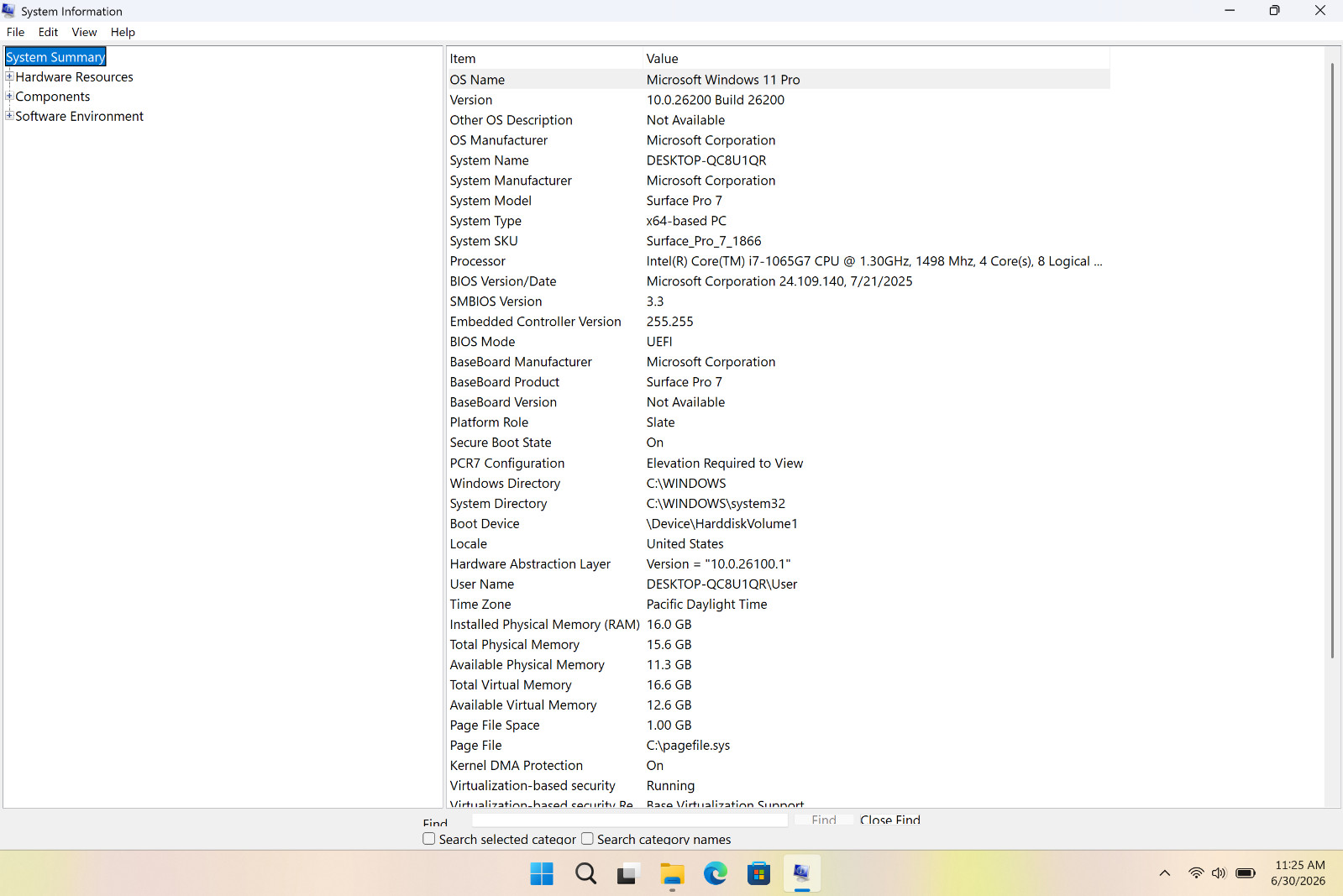
Task: Open Microsoft Store taskbar icon
Action: [758, 874]
